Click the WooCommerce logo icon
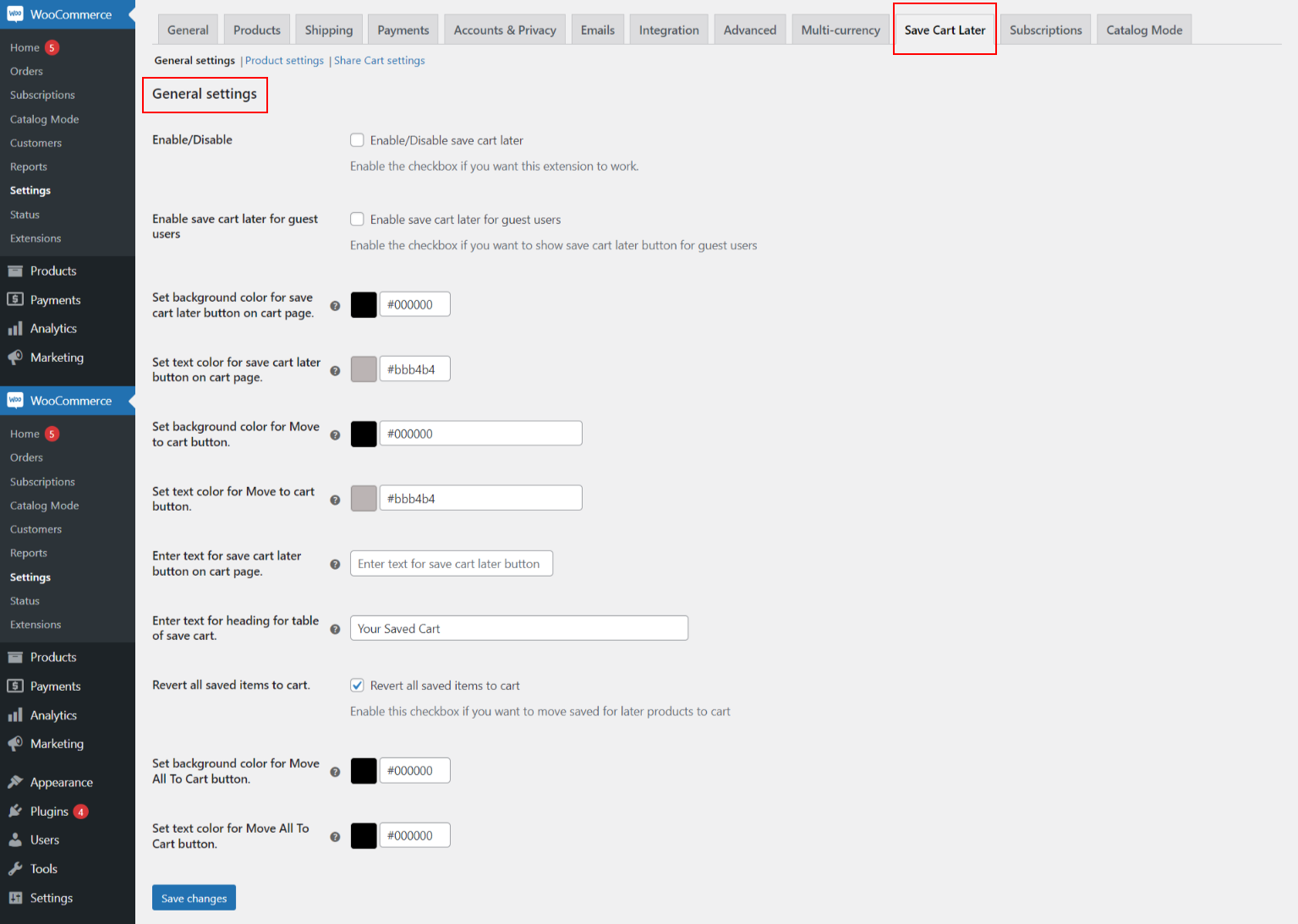Viewport: 1298px width, 924px height. (14, 14)
